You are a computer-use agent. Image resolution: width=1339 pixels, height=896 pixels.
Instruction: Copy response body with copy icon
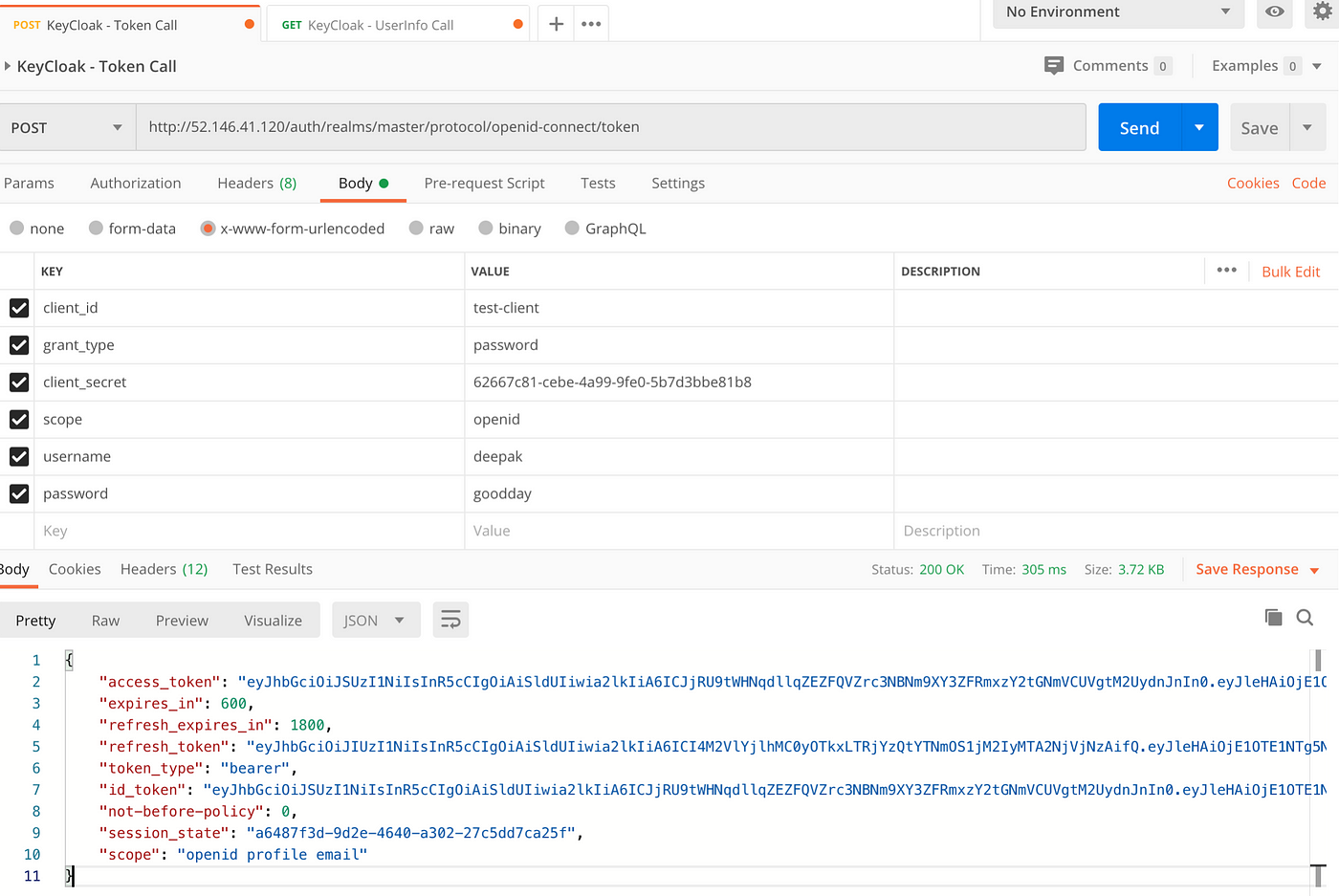(1273, 617)
